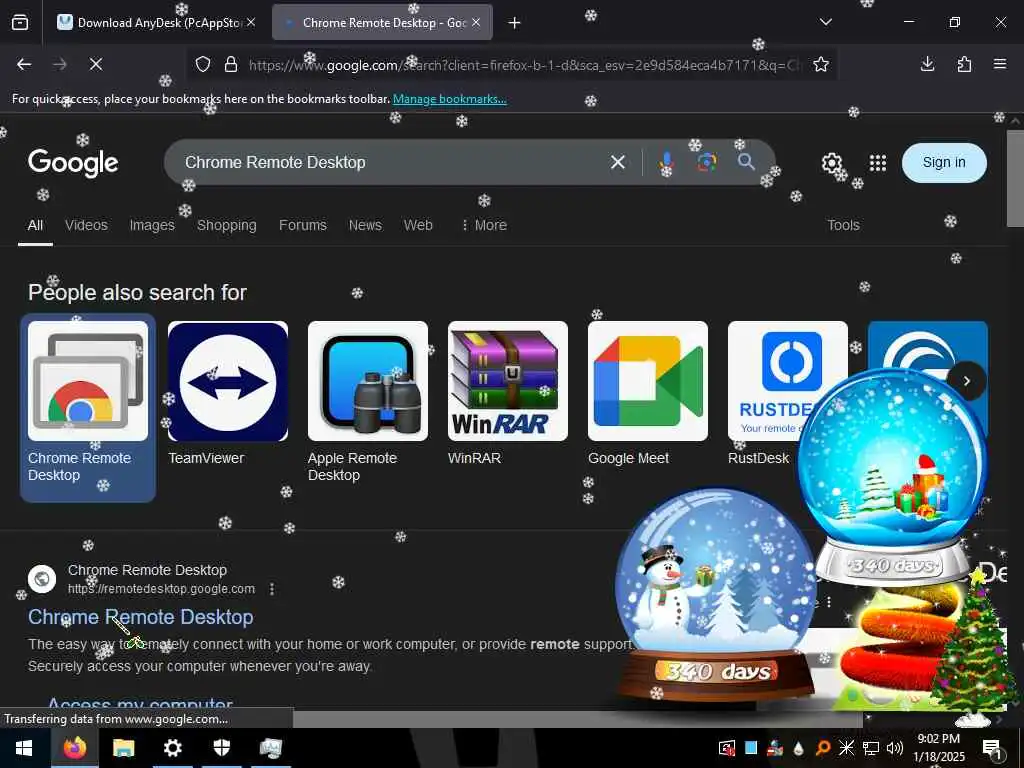Switch to Web results tab
1024x768 pixels.
click(x=418, y=225)
